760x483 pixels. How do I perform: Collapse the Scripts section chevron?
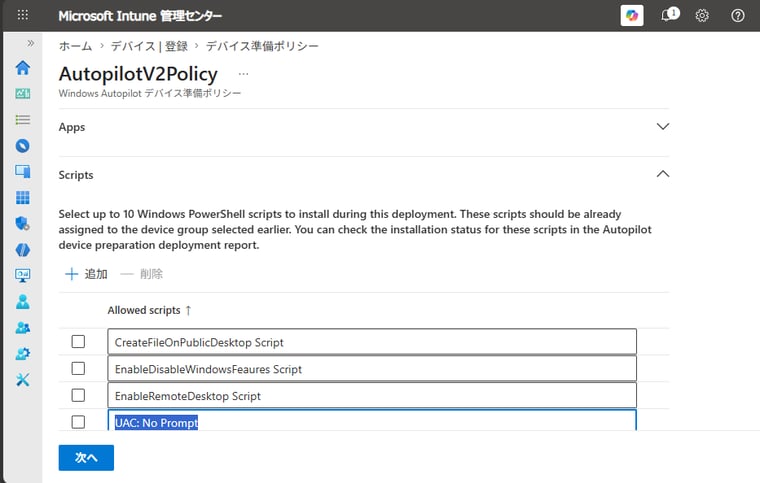[663, 174]
